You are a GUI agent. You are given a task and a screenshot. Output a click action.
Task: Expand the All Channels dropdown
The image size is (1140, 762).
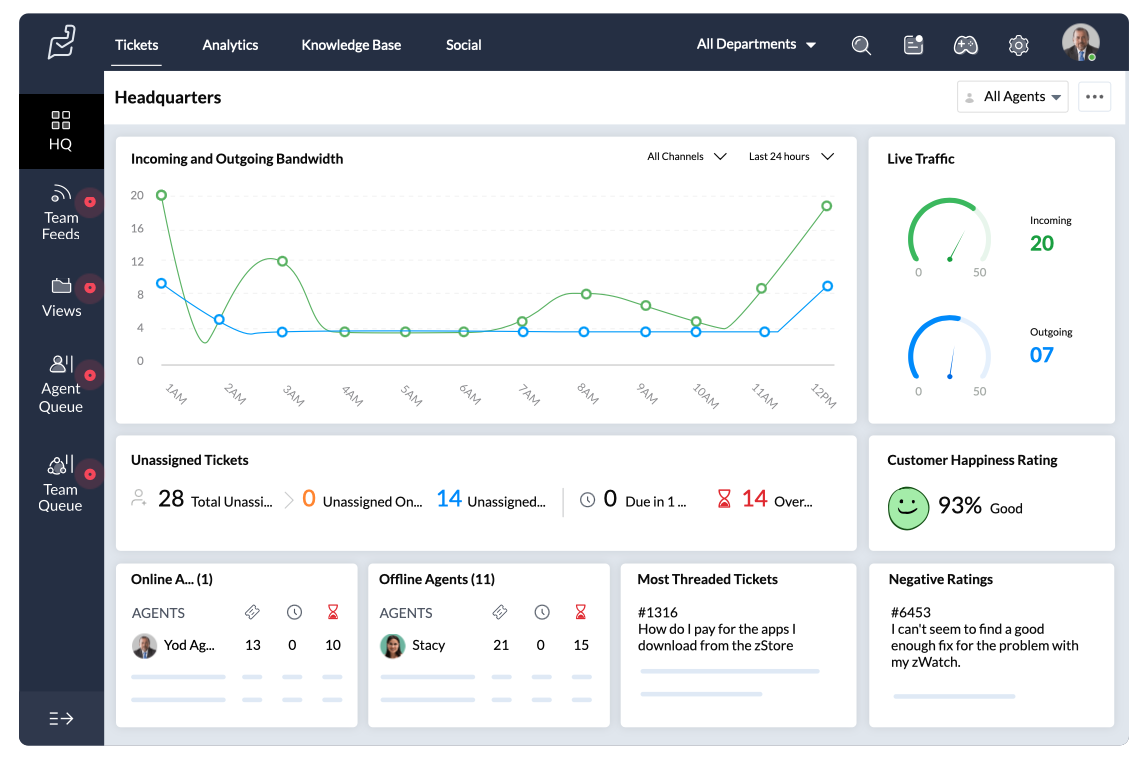[x=686, y=157]
